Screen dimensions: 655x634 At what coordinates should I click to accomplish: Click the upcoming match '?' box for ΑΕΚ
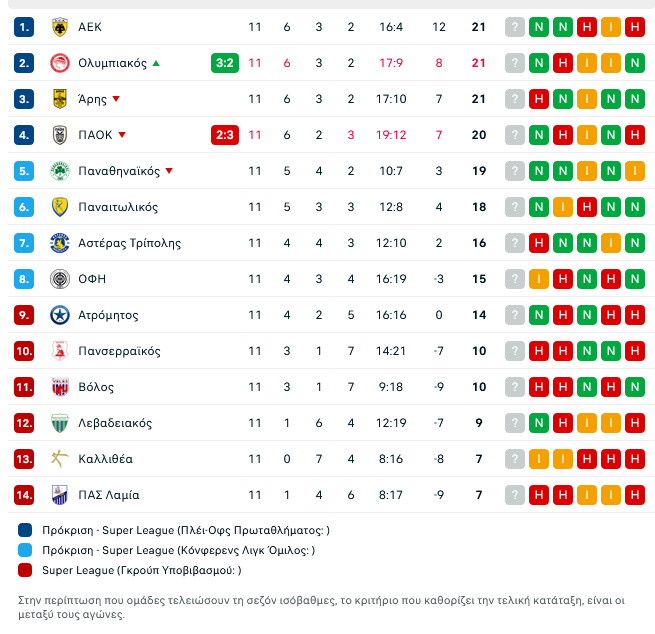[515, 27]
